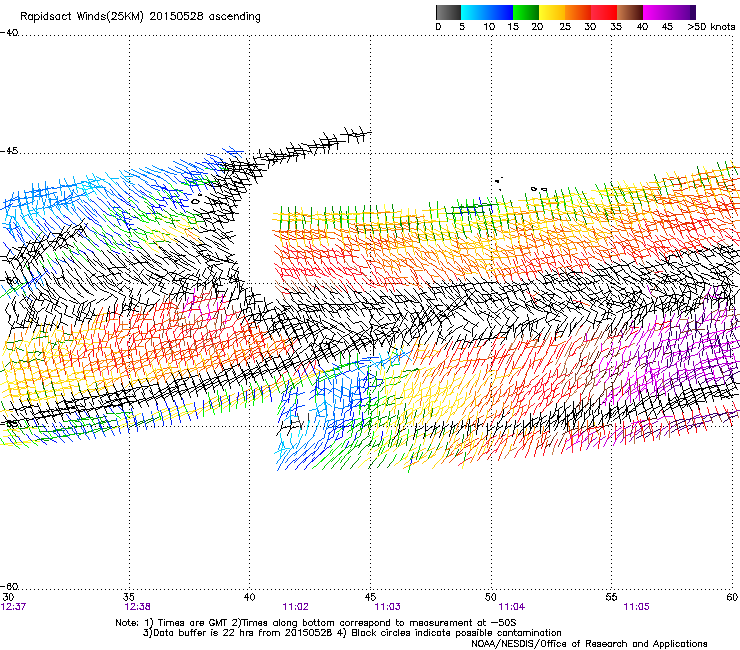
Task: Click the 11:04 pass time label
Action: pos(512,607)
